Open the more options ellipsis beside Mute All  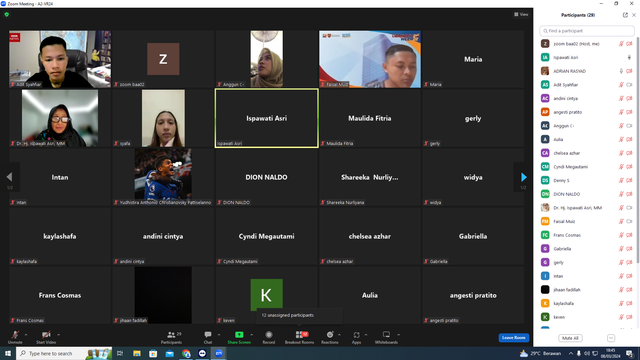point(611,338)
